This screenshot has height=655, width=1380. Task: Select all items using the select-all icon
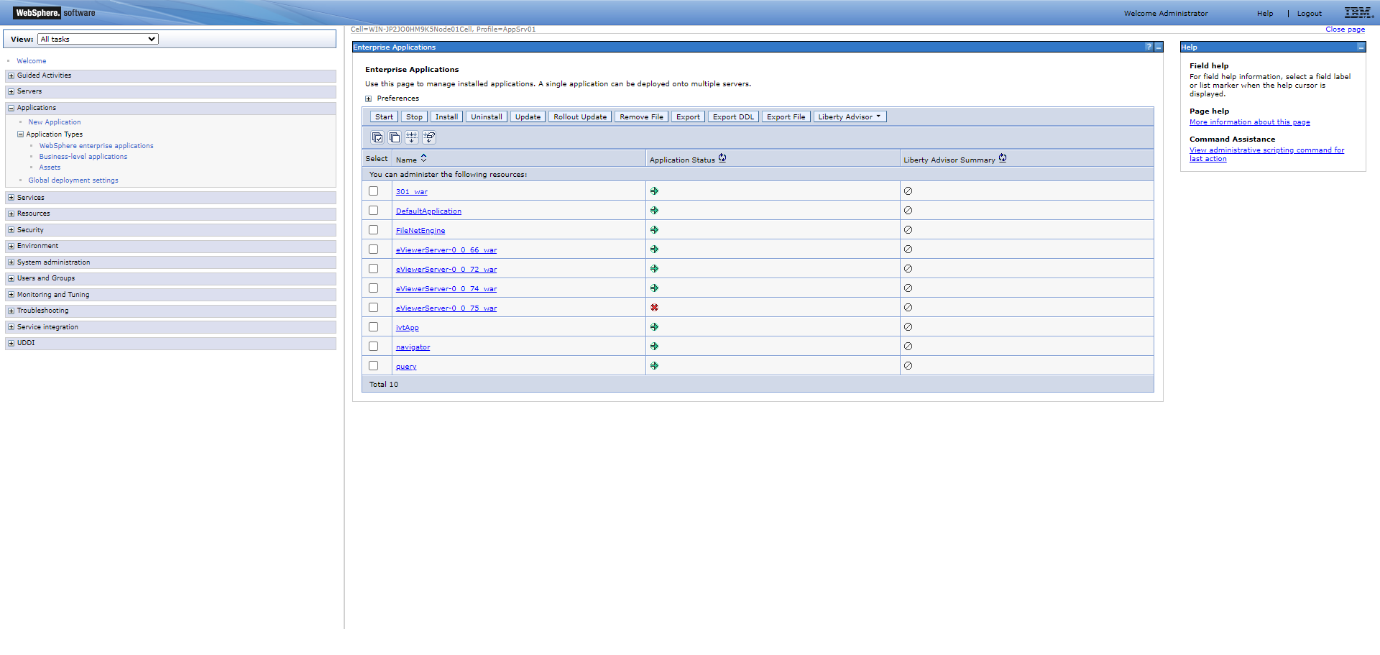coord(378,137)
